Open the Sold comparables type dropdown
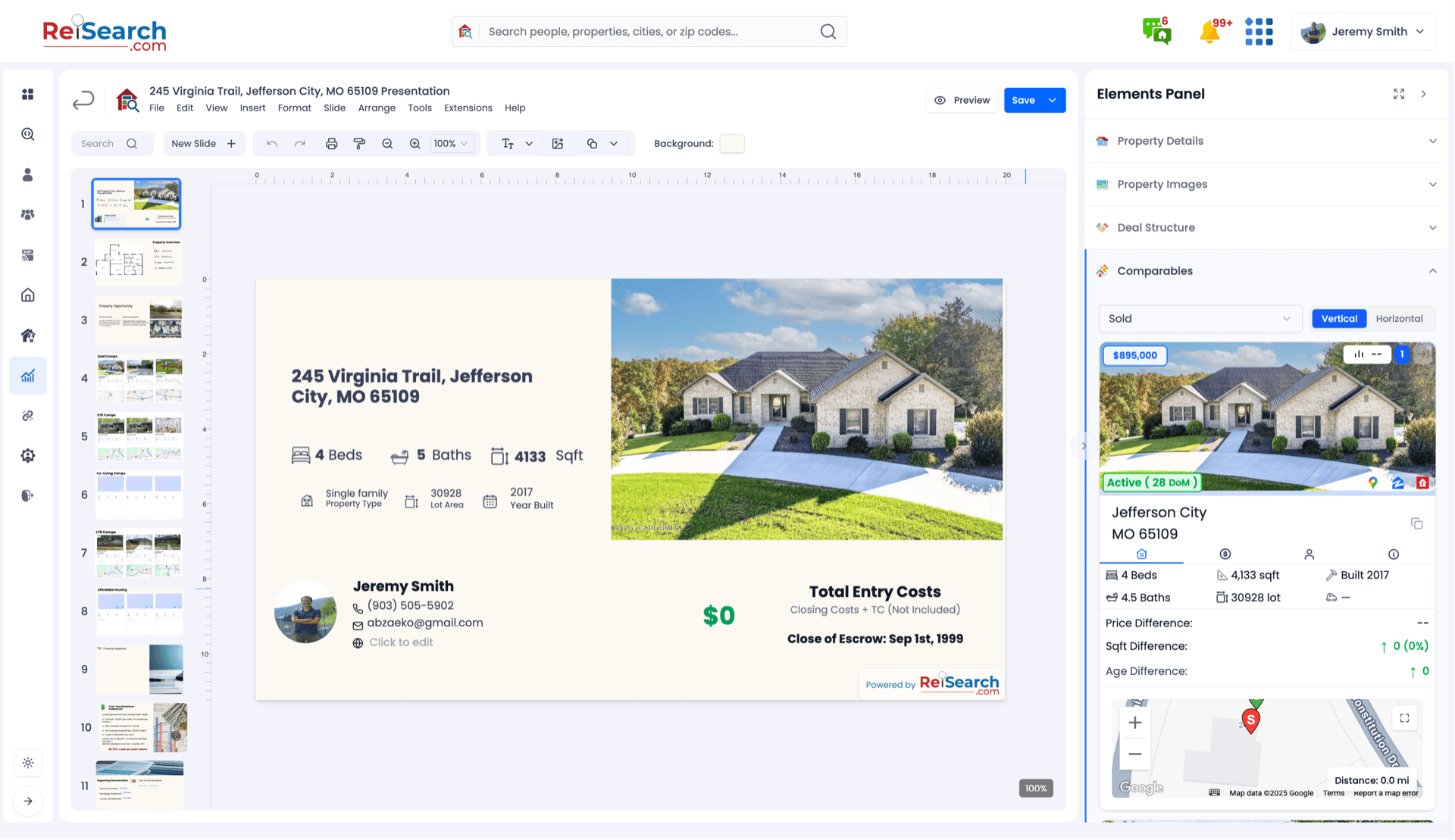 [1200, 319]
